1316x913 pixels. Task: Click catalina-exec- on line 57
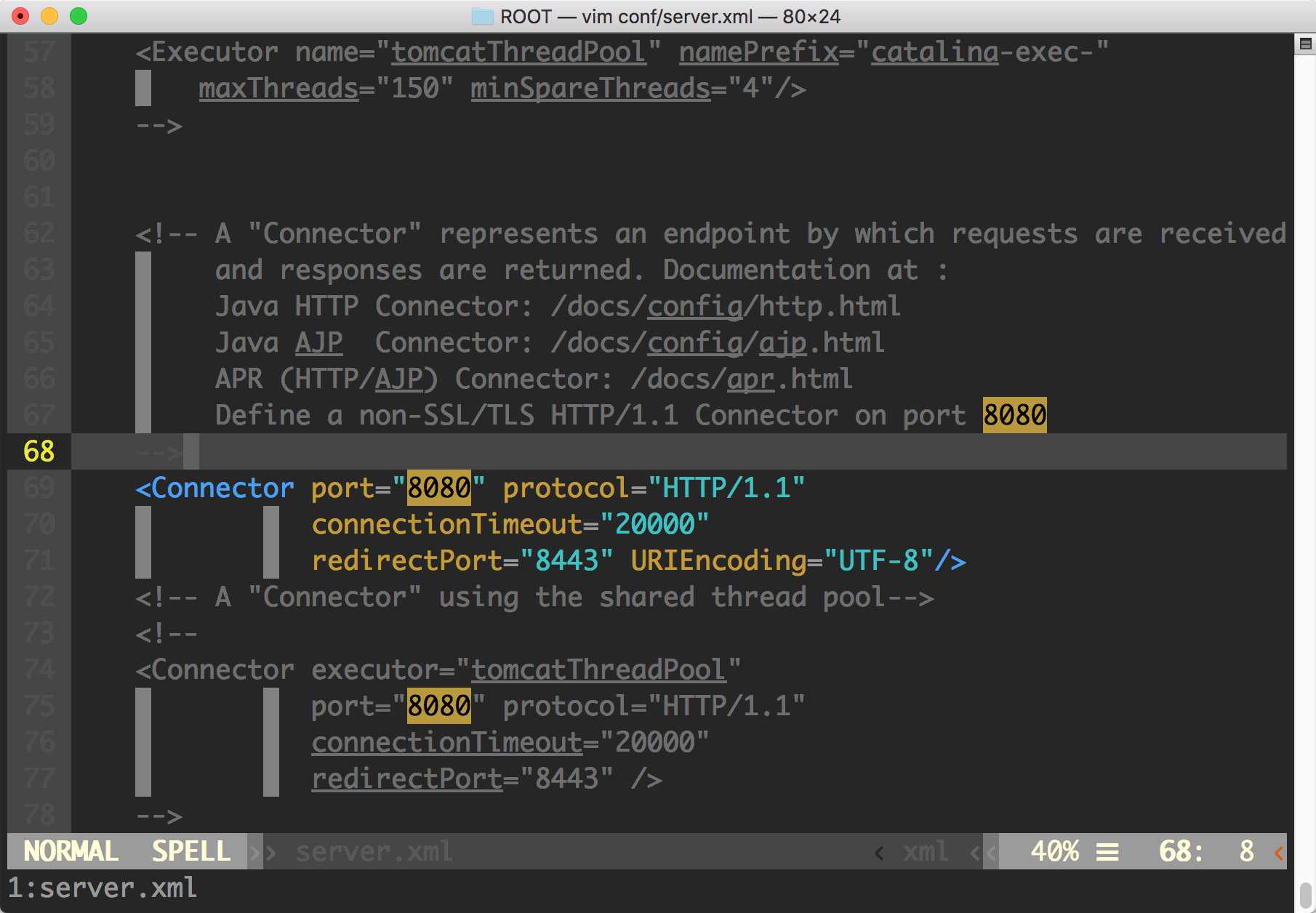(982, 52)
